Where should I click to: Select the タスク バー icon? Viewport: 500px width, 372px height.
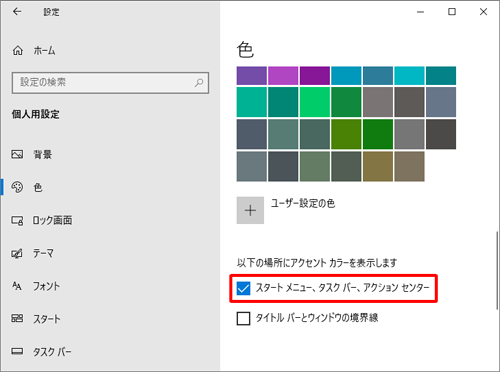(17, 351)
